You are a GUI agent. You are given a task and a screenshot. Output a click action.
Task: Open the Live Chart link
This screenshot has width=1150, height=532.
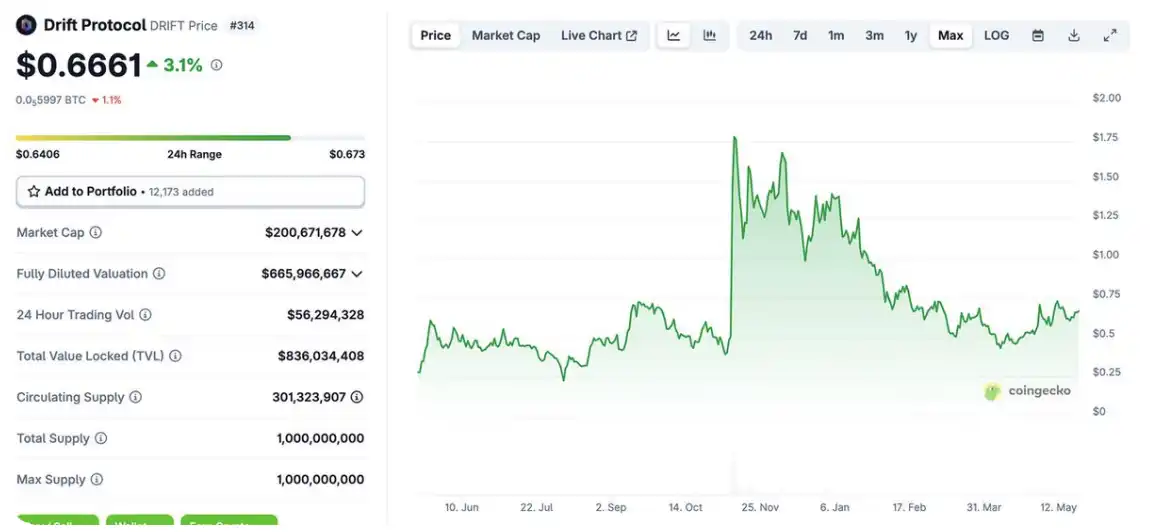click(x=599, y=36)
